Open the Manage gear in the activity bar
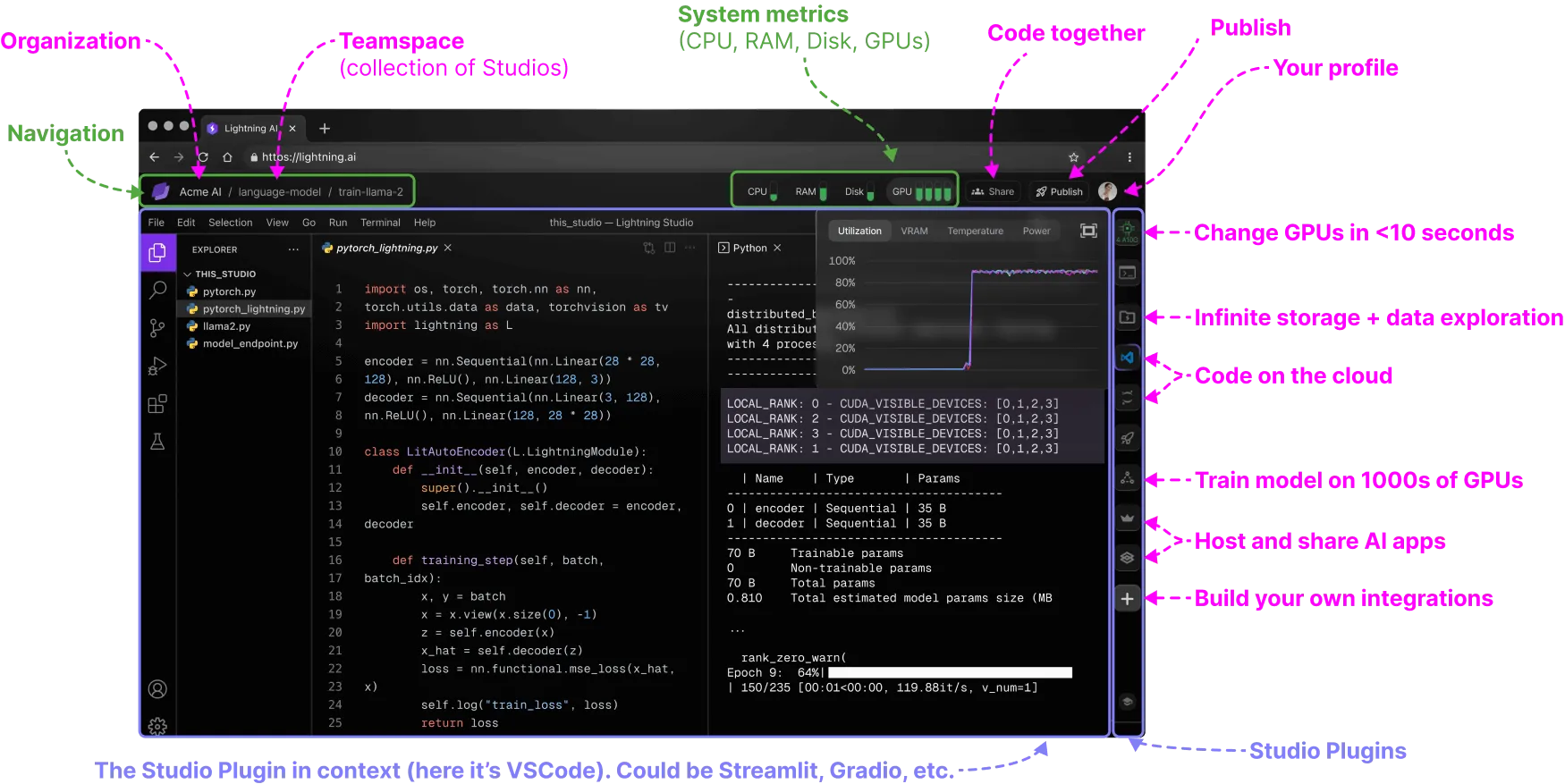Image resolution: width=1565 pixels, height=784 pixels. 157,726
